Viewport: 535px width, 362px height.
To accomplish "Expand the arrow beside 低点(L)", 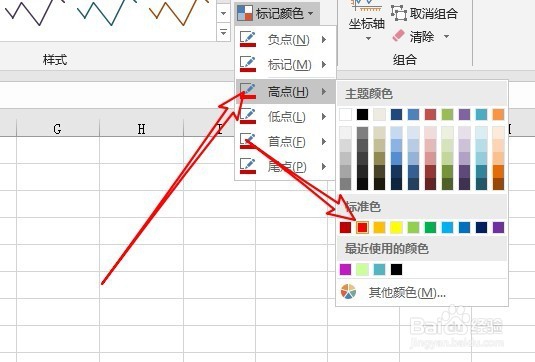I will [x=324, y=117].
